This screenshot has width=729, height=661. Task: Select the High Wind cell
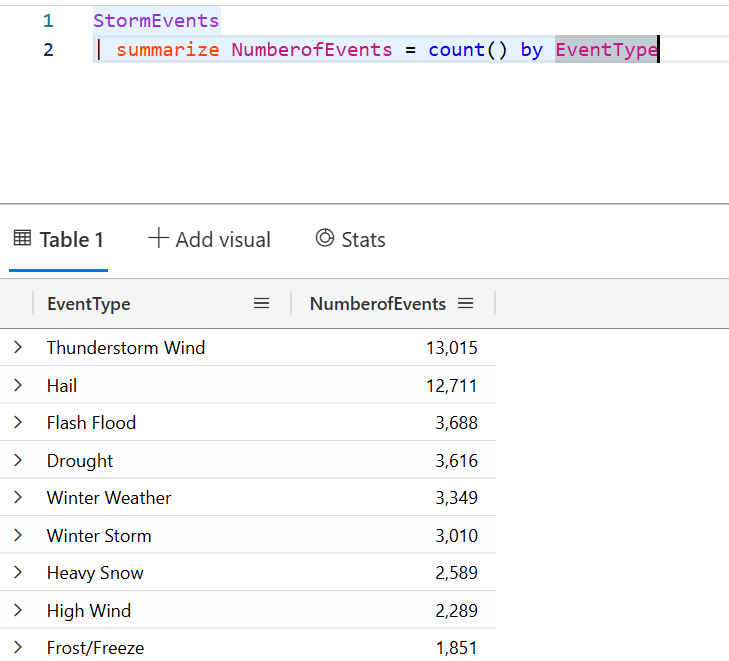(x=89, y=611)
